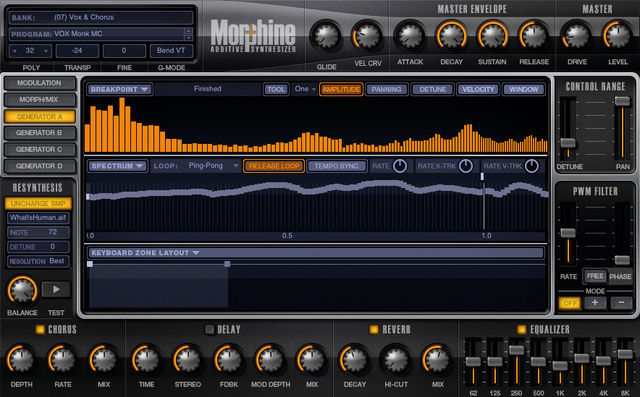Screen dimensions: 640x397
Task: Click the Control Range Pan slider
Action: pyautogui.click(x=622, y=101)
